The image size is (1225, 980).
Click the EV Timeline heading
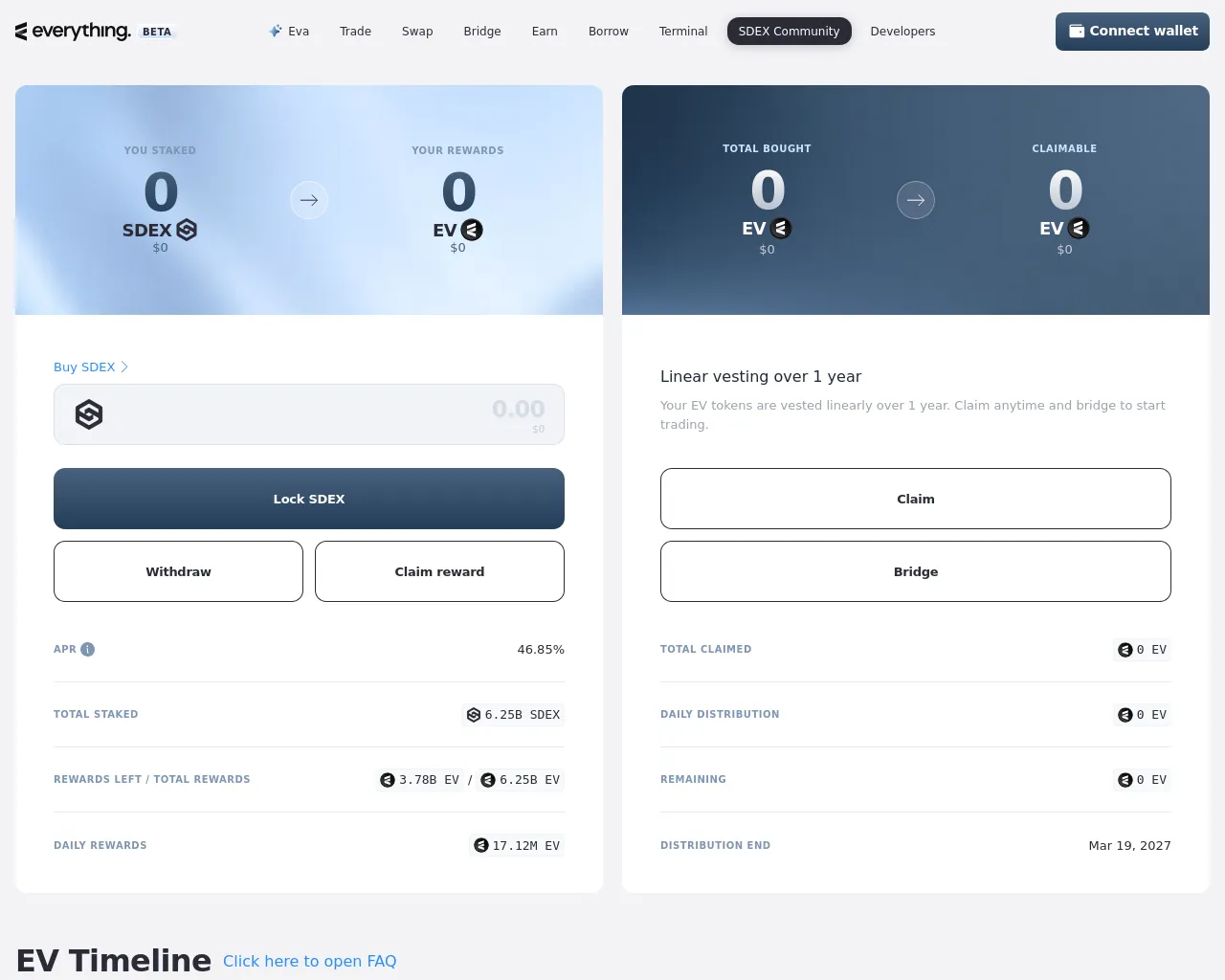pyautogui.click(x=114, y=960)
